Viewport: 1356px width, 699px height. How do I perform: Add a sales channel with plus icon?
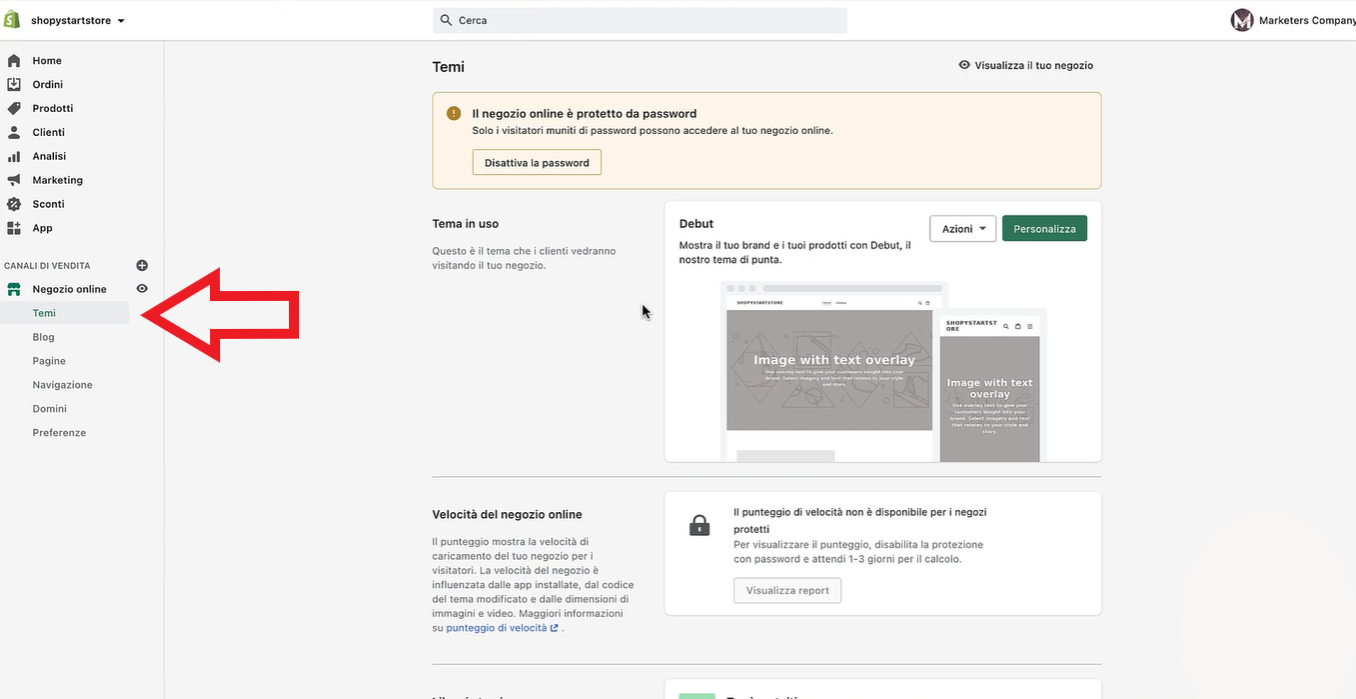[142, 266]
